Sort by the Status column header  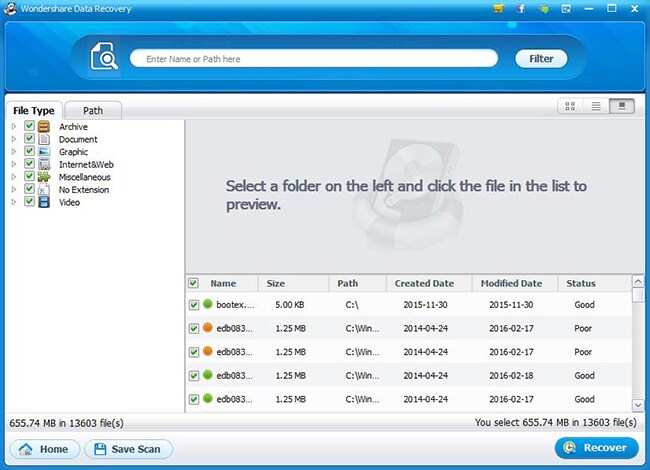pyautogui.click(x=594, y=283)
